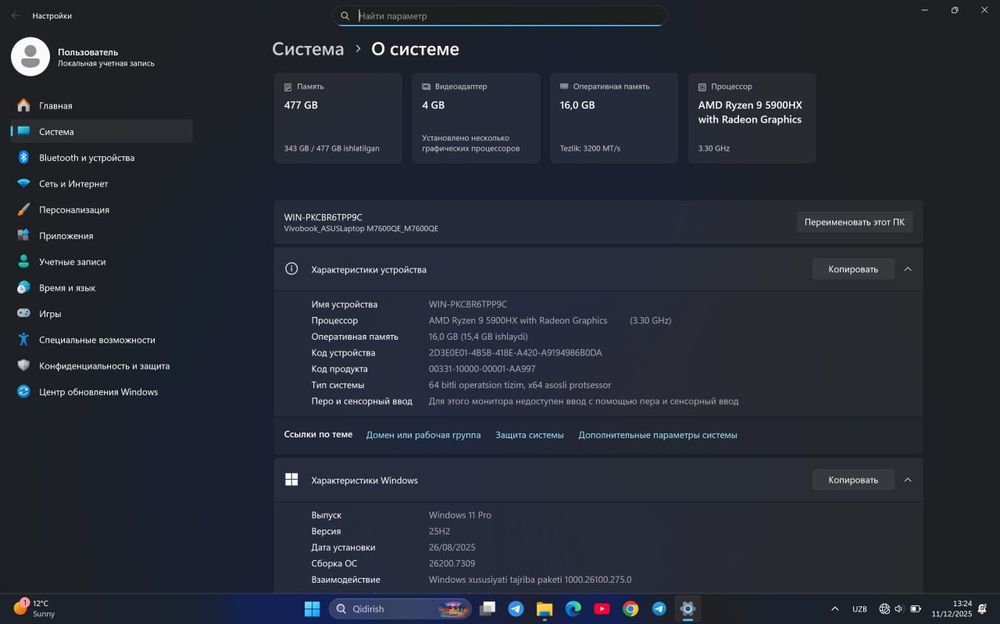Image resolution: width=1000 pixels, height=624 pixels.
Task: Open the Домен или рабочая группа link
Action: coord(423,435)
